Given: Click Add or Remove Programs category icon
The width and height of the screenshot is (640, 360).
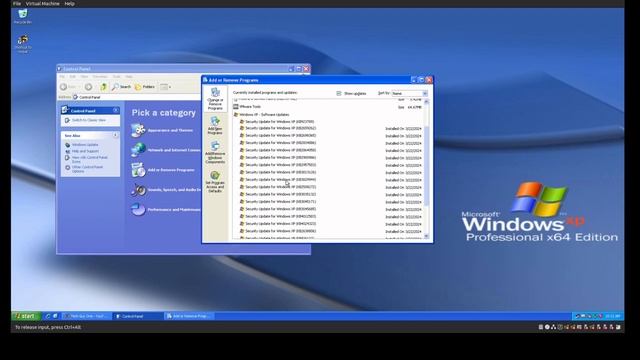Looking at the screenshot, I should [138, 170].
